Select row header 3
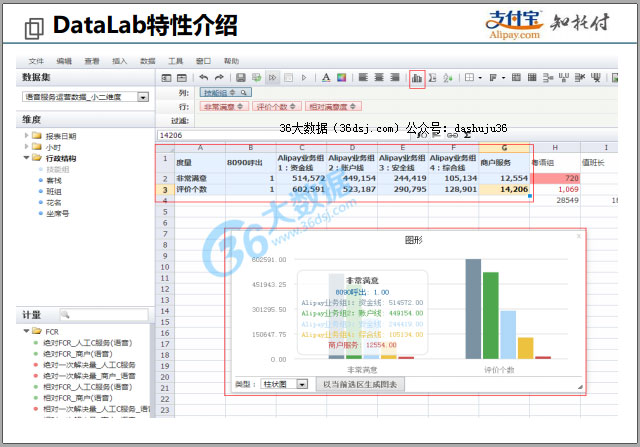Screen dimensions: 640x447 point(165,189)
